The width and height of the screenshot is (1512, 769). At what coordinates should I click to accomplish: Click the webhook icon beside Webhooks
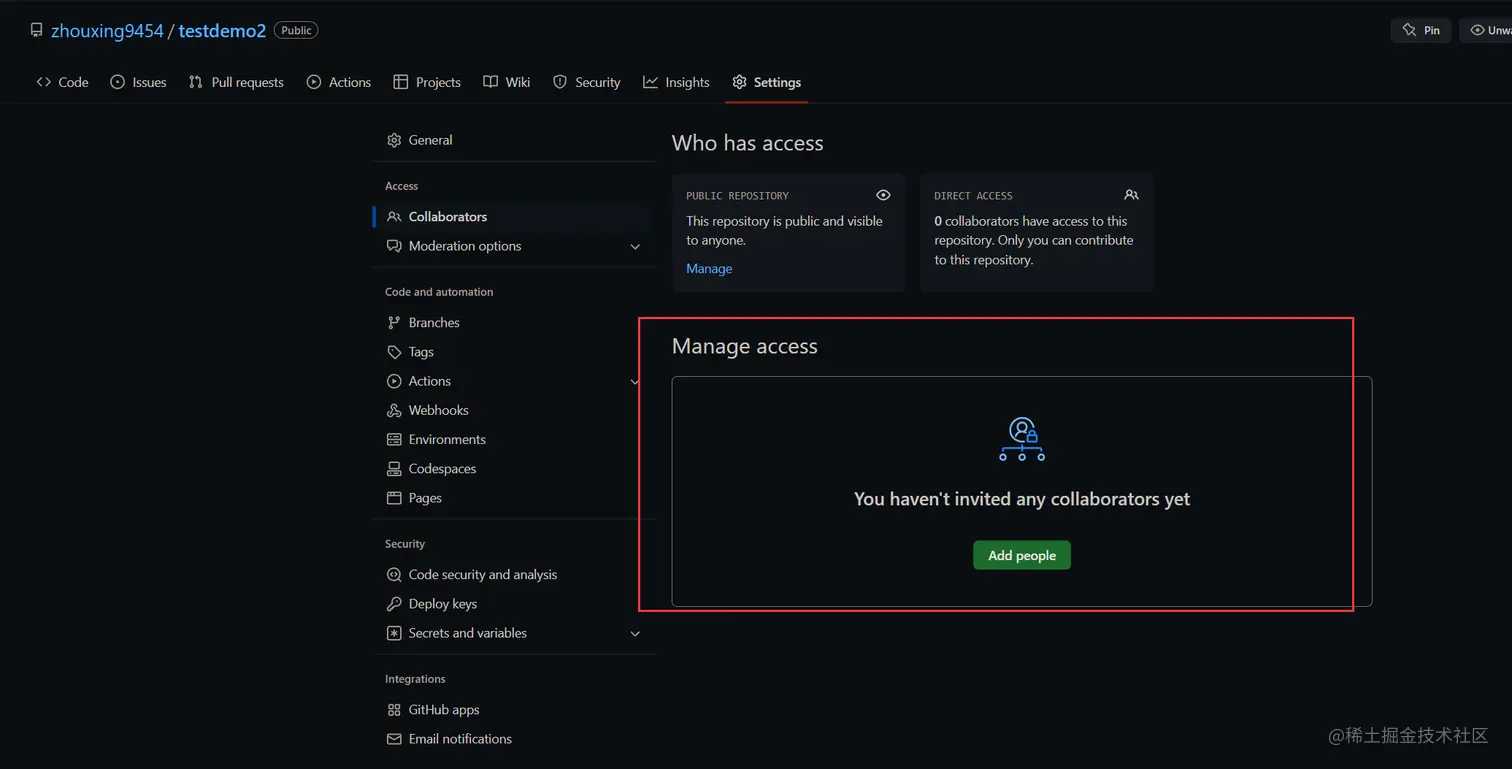(x=394, y=410)
